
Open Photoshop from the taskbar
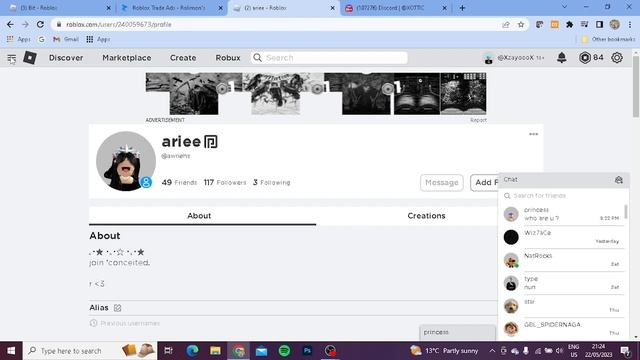tap(307, 351)
